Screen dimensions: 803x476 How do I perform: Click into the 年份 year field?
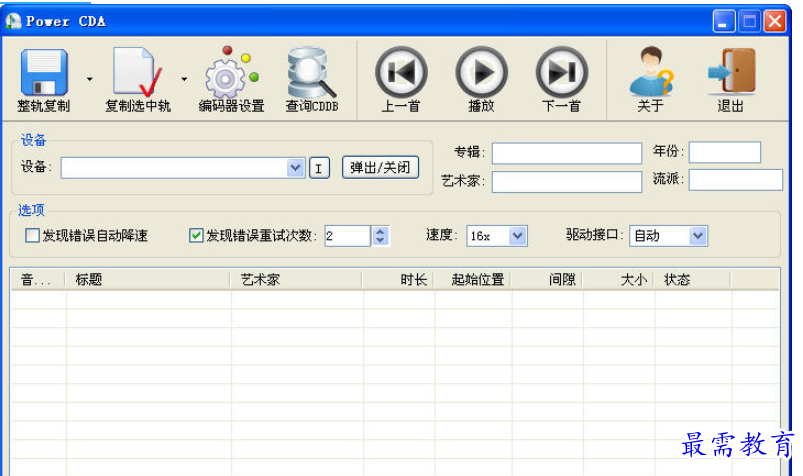pyautogui.click(x=725, y=152)
